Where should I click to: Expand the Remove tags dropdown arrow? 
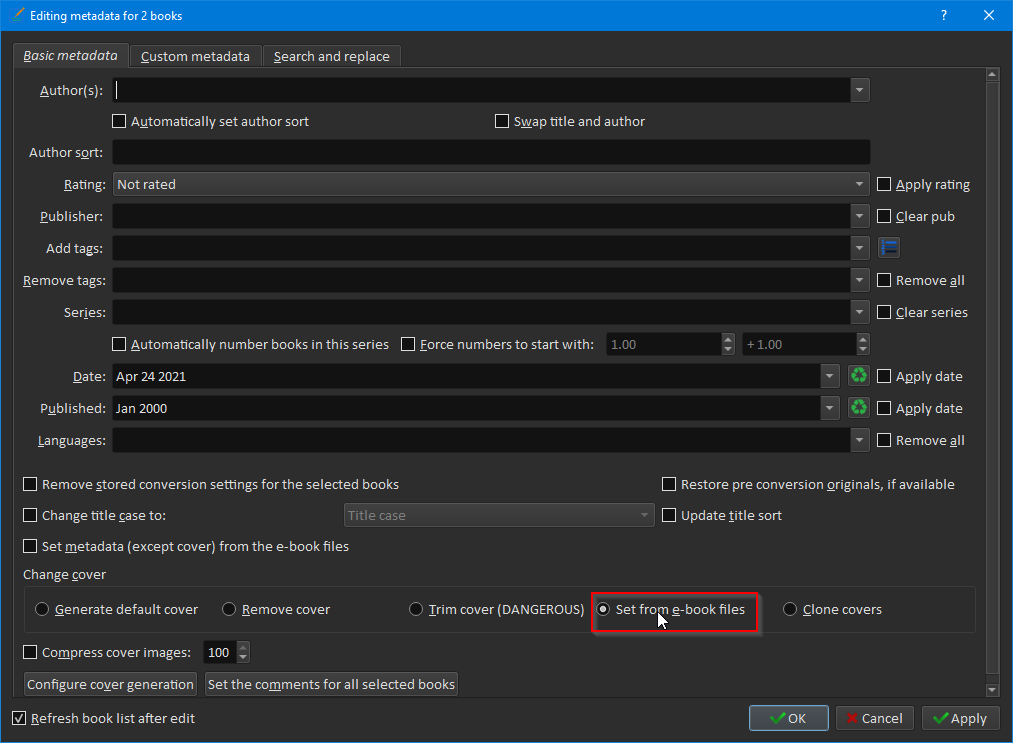point(859,280)
